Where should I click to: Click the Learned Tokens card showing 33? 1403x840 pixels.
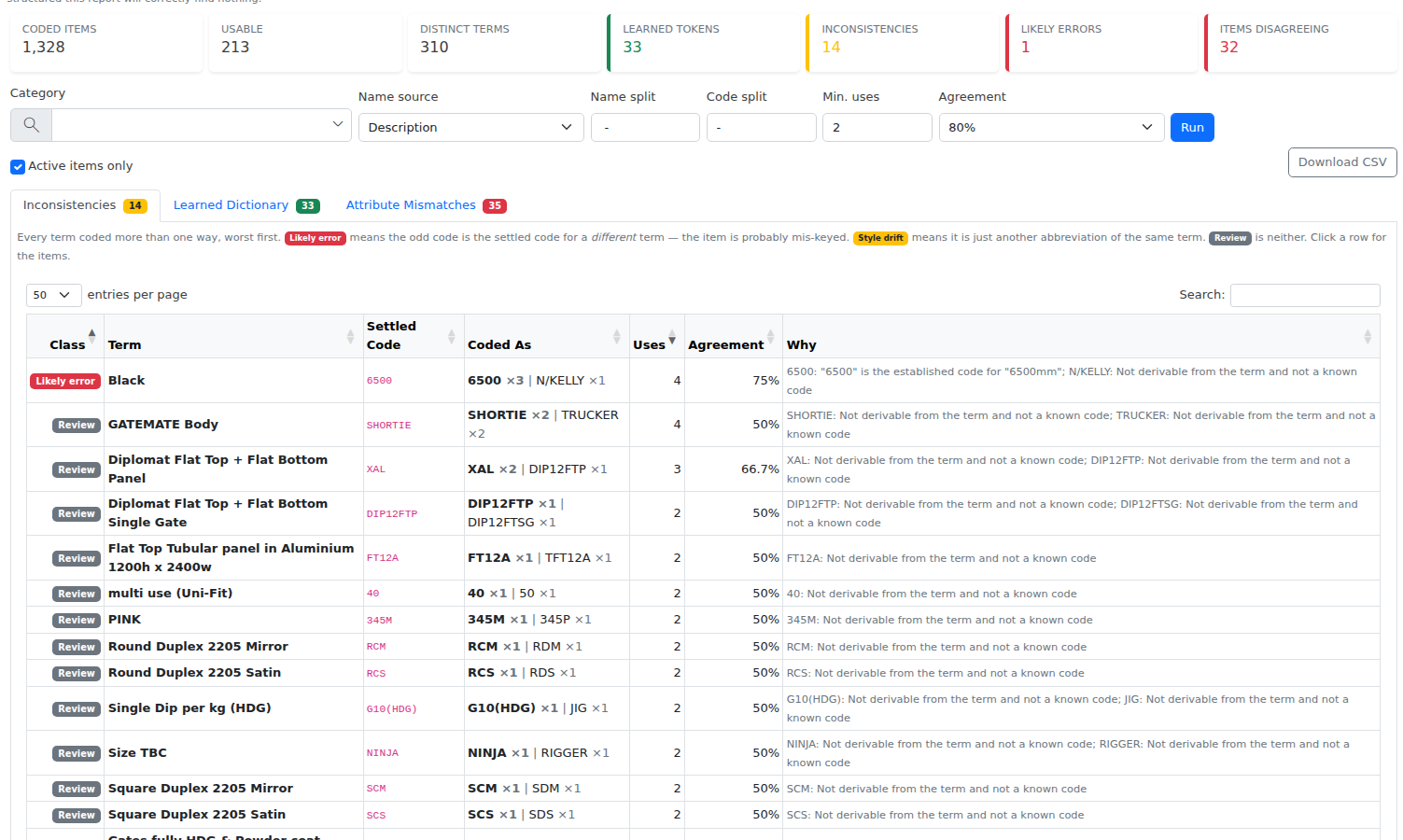click(704, 42)
